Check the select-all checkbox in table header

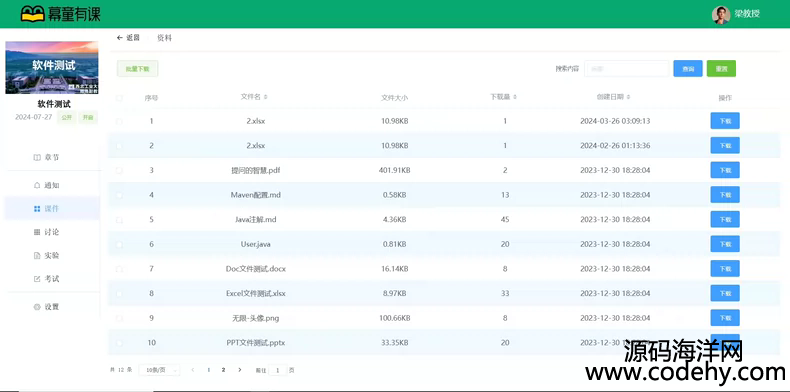pyautogui.click(x=119, y=98)
